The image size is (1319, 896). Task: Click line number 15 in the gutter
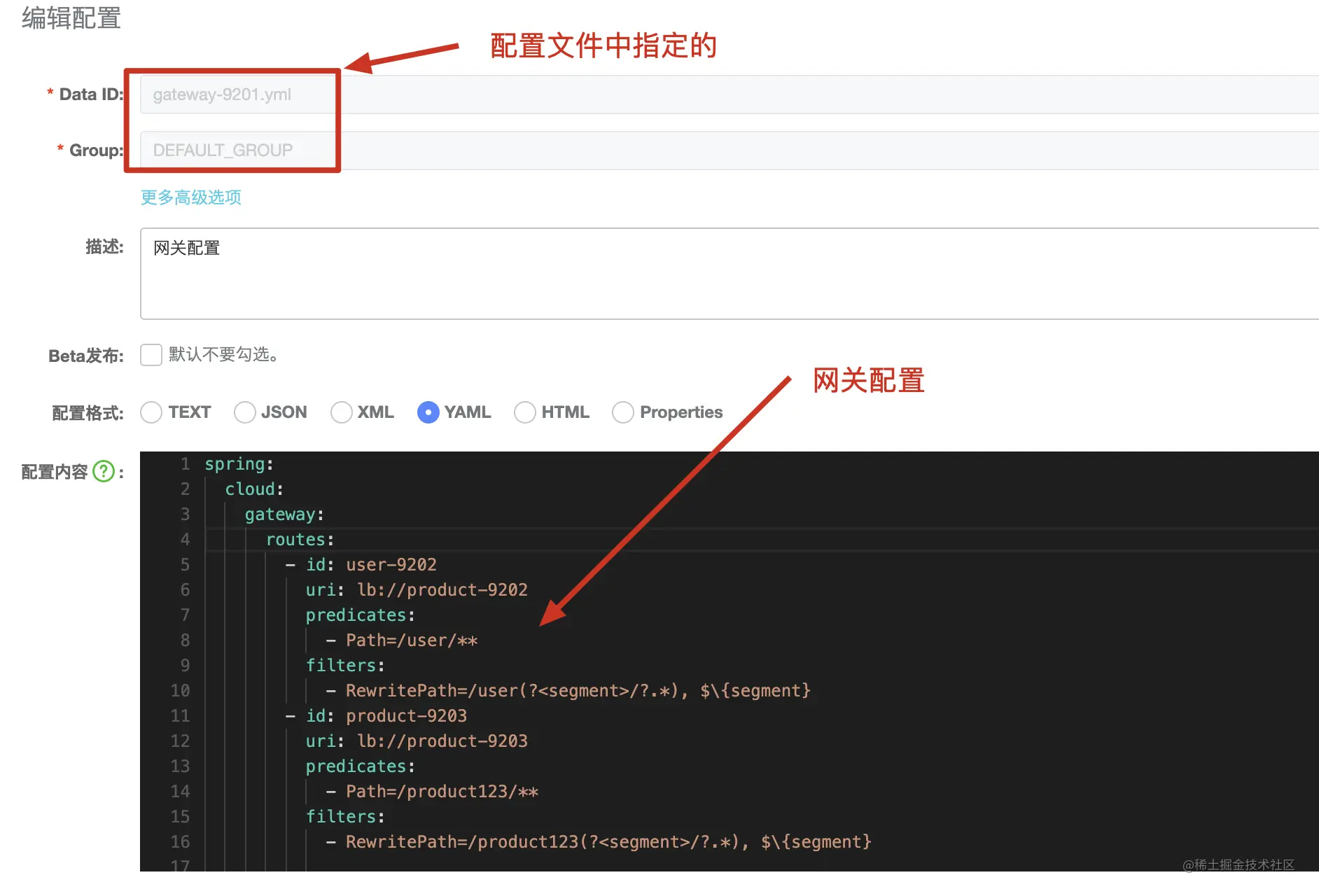click(180, 817)
